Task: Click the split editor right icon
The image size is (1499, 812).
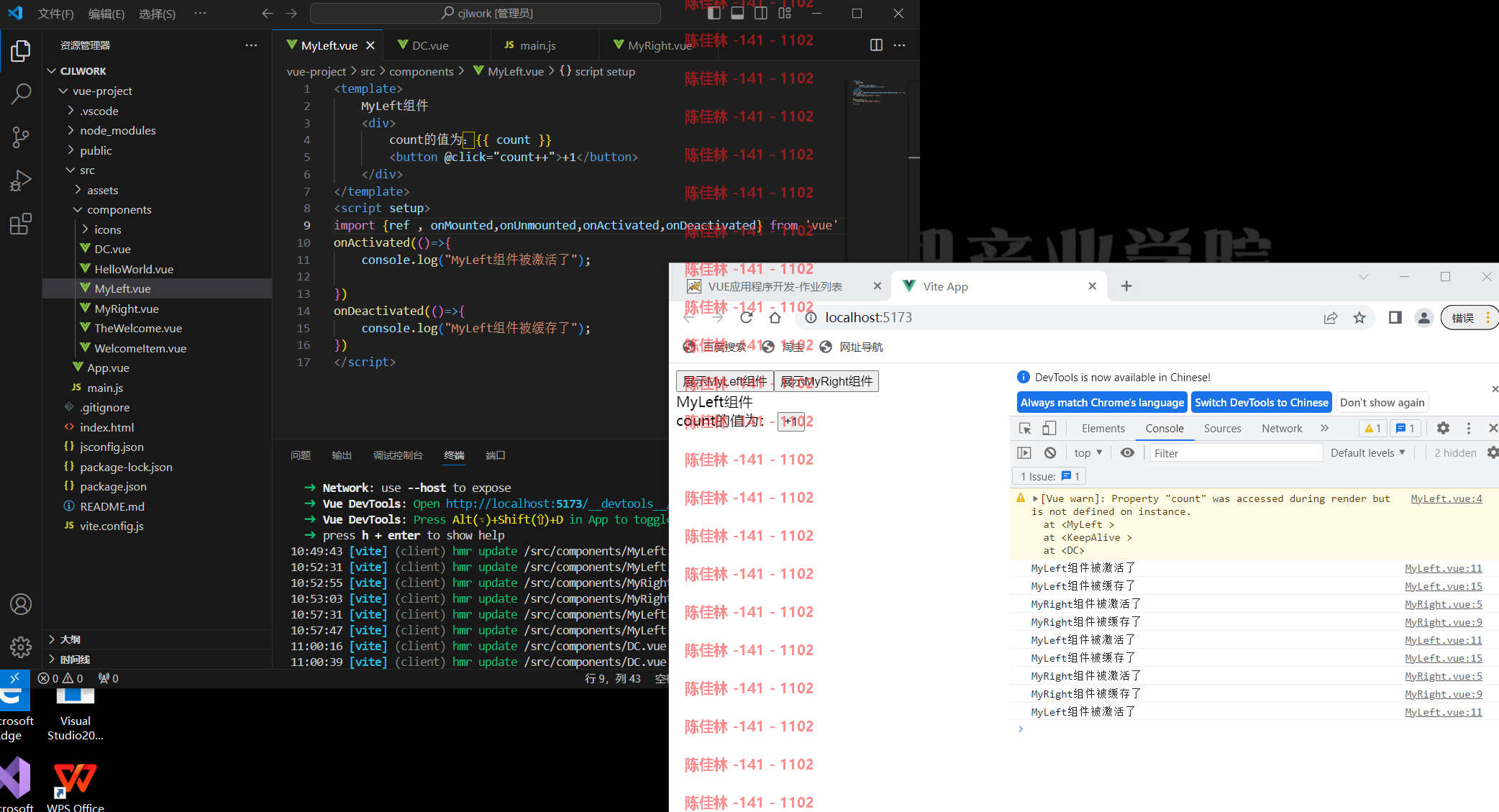Action: 876,45
